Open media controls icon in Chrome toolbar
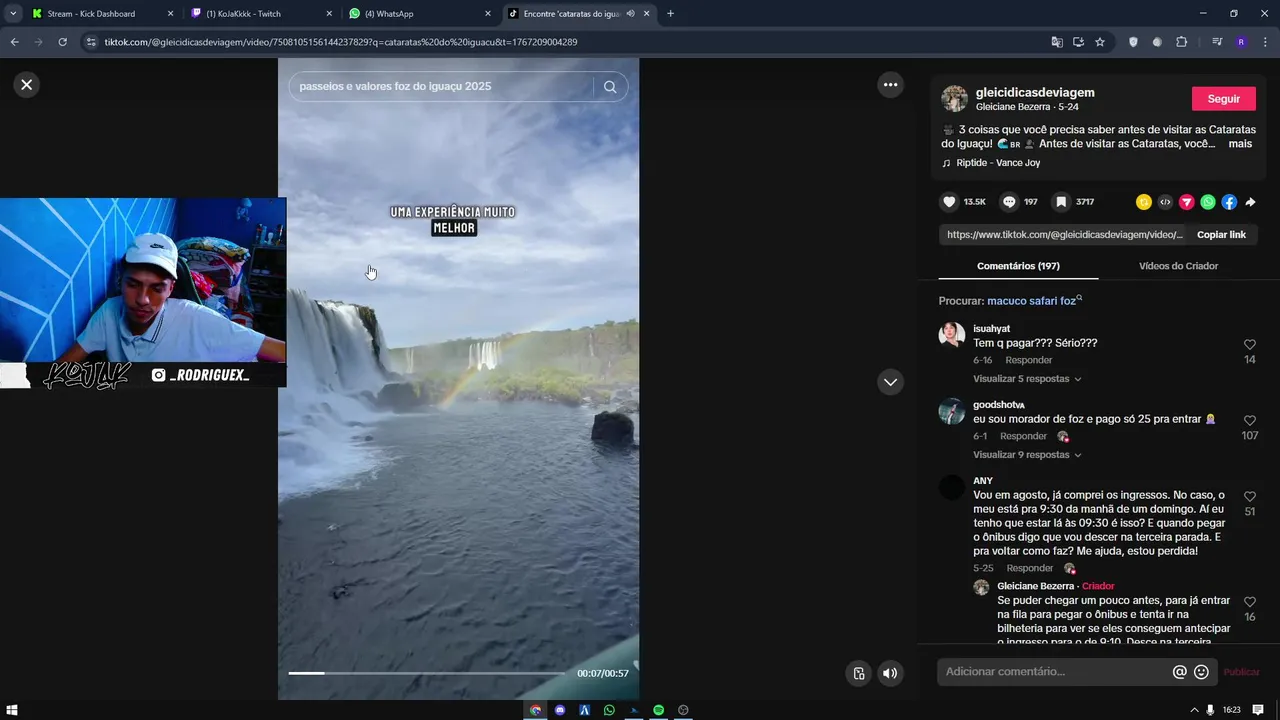Screen dimensions: 1280x720 1217,42
